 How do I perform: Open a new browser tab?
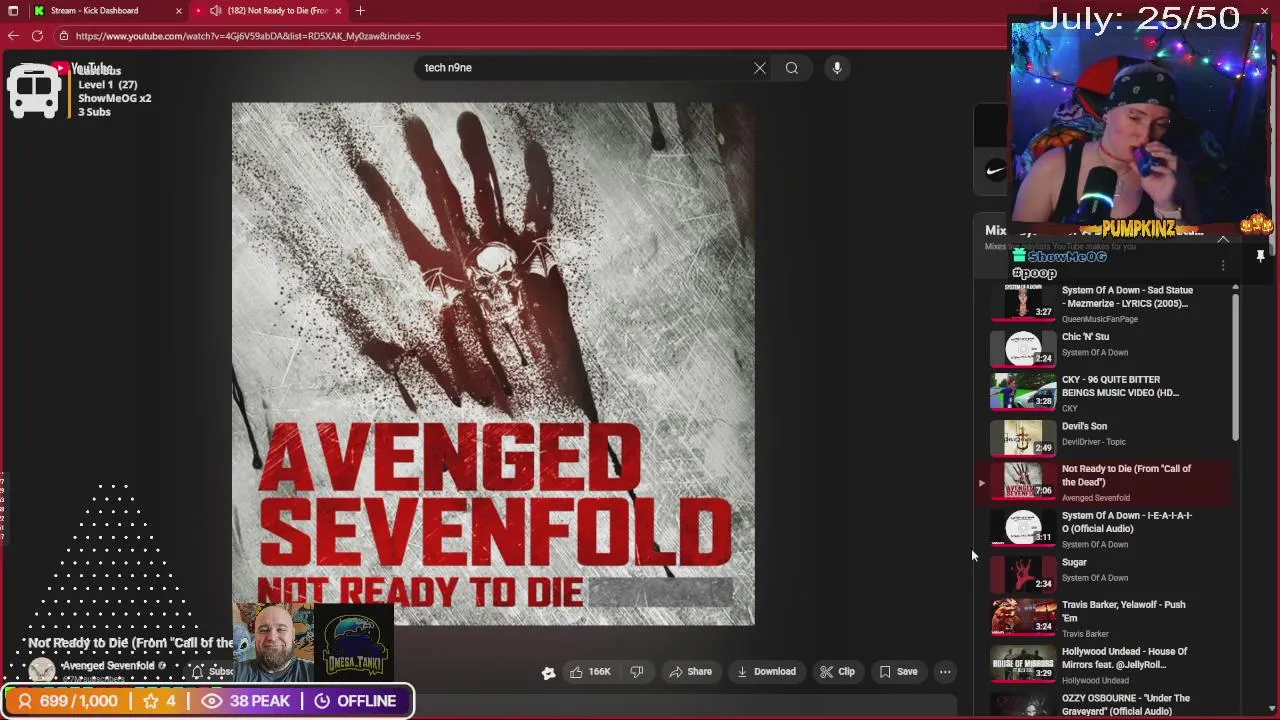pyautogui.click(x=360, y=10)
